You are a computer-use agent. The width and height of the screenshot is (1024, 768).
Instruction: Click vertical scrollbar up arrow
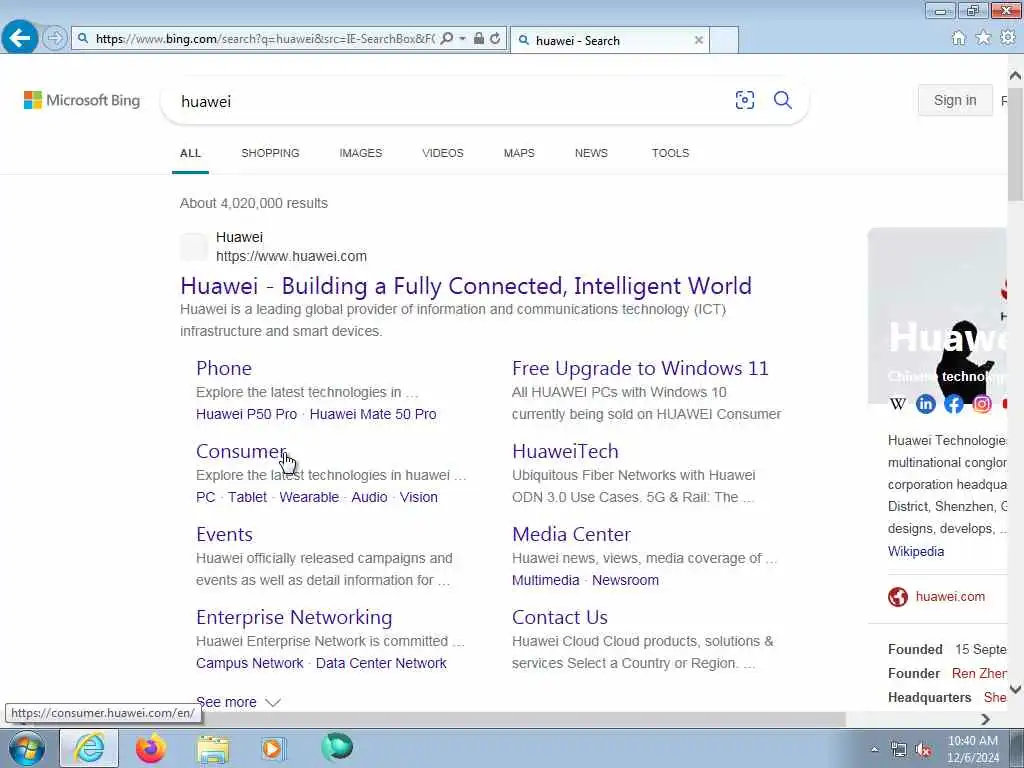(1015, 75)
